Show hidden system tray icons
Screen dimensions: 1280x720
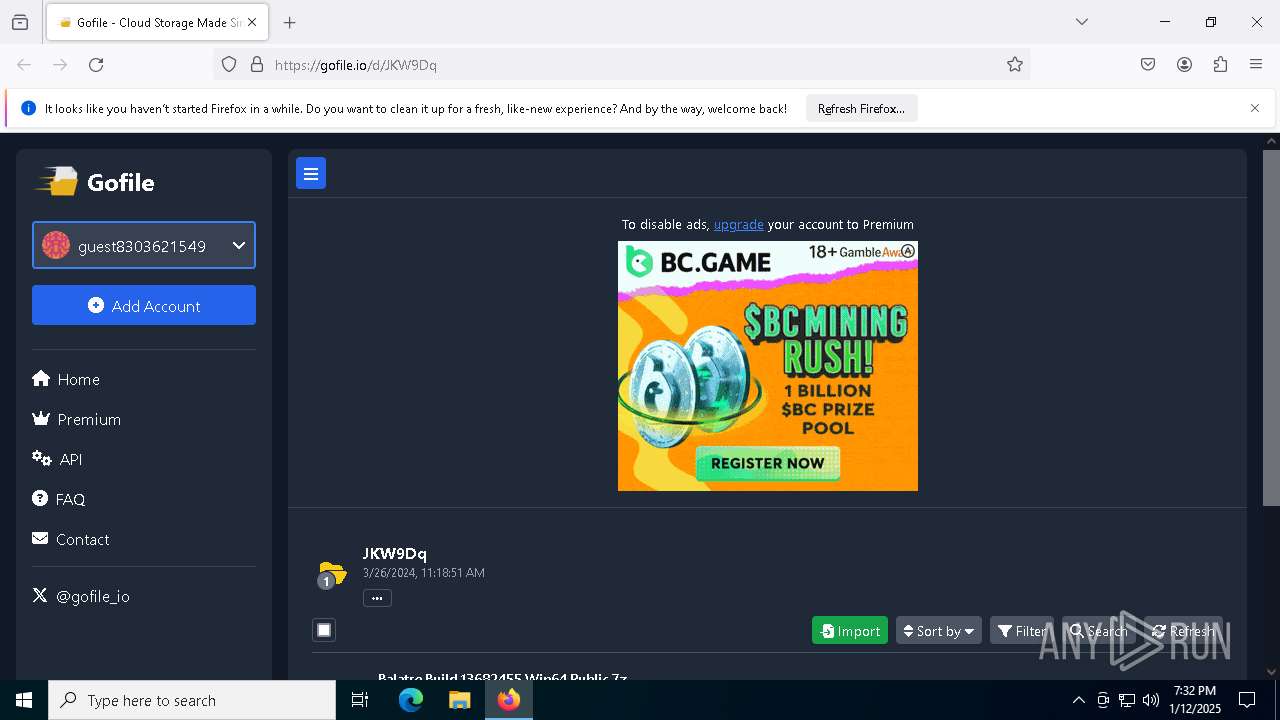click(x=1078, y=700)
